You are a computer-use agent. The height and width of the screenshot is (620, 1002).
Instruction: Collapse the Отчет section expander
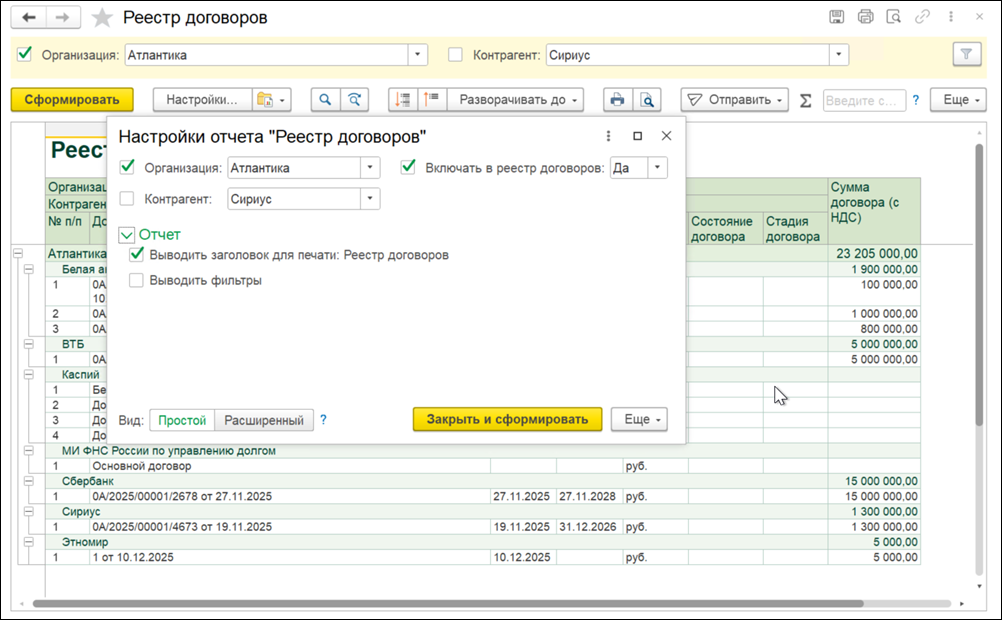coord(127,235)
